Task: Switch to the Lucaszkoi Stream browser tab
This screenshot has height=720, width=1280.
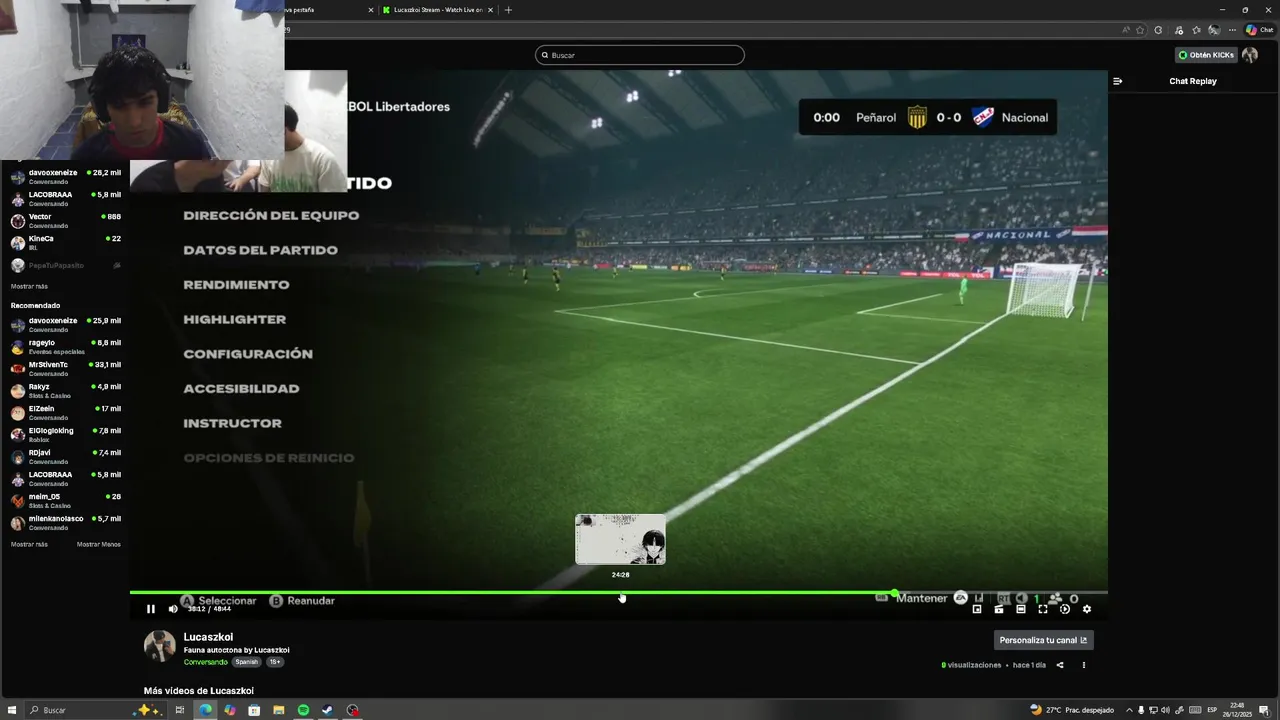Action: (437, 10)
